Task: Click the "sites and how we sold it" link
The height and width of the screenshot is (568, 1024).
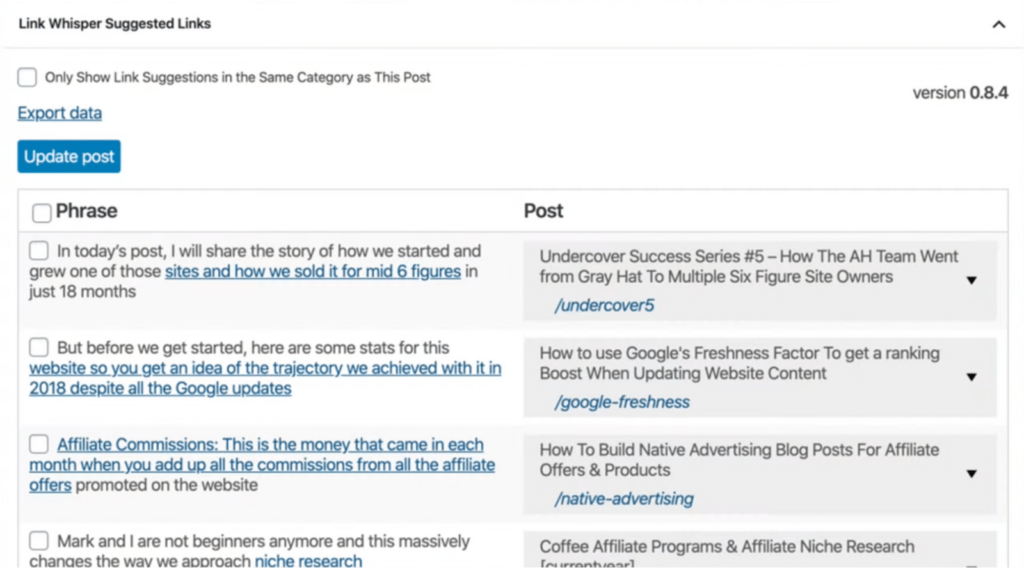Action: [313, 271]
